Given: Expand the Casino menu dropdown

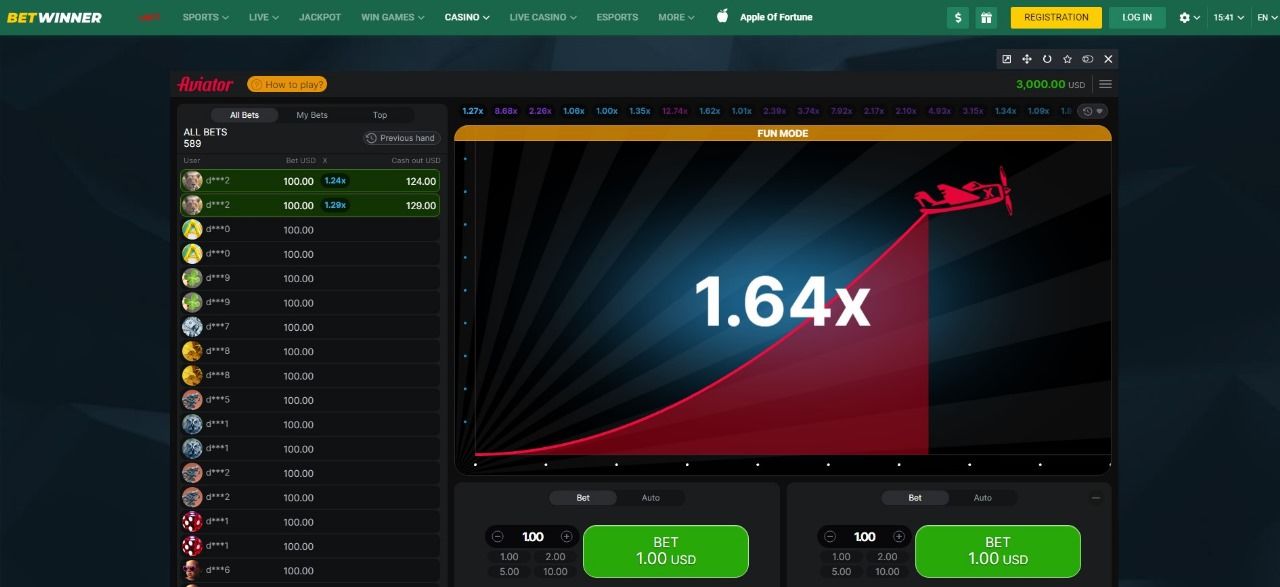Looking at the screenshot, I should [x=467, y=17].
